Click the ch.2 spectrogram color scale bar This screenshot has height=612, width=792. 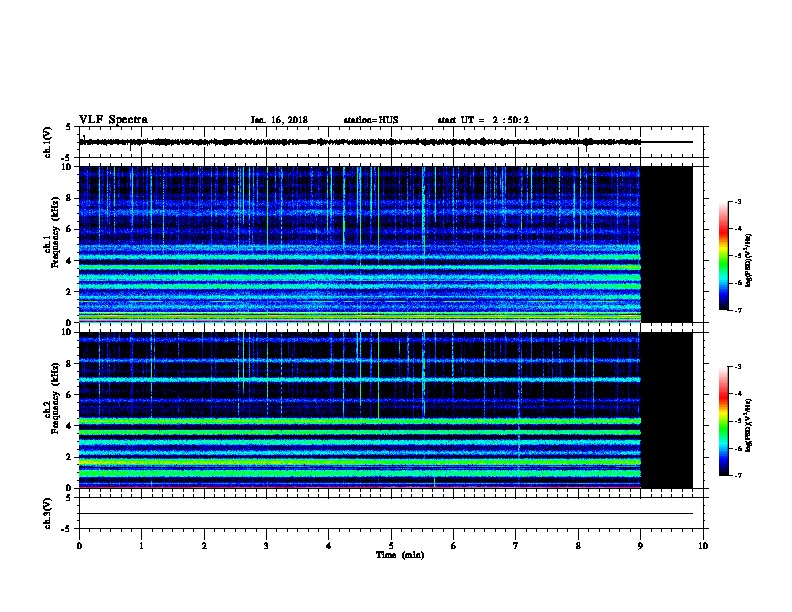(x=724, y=421)
